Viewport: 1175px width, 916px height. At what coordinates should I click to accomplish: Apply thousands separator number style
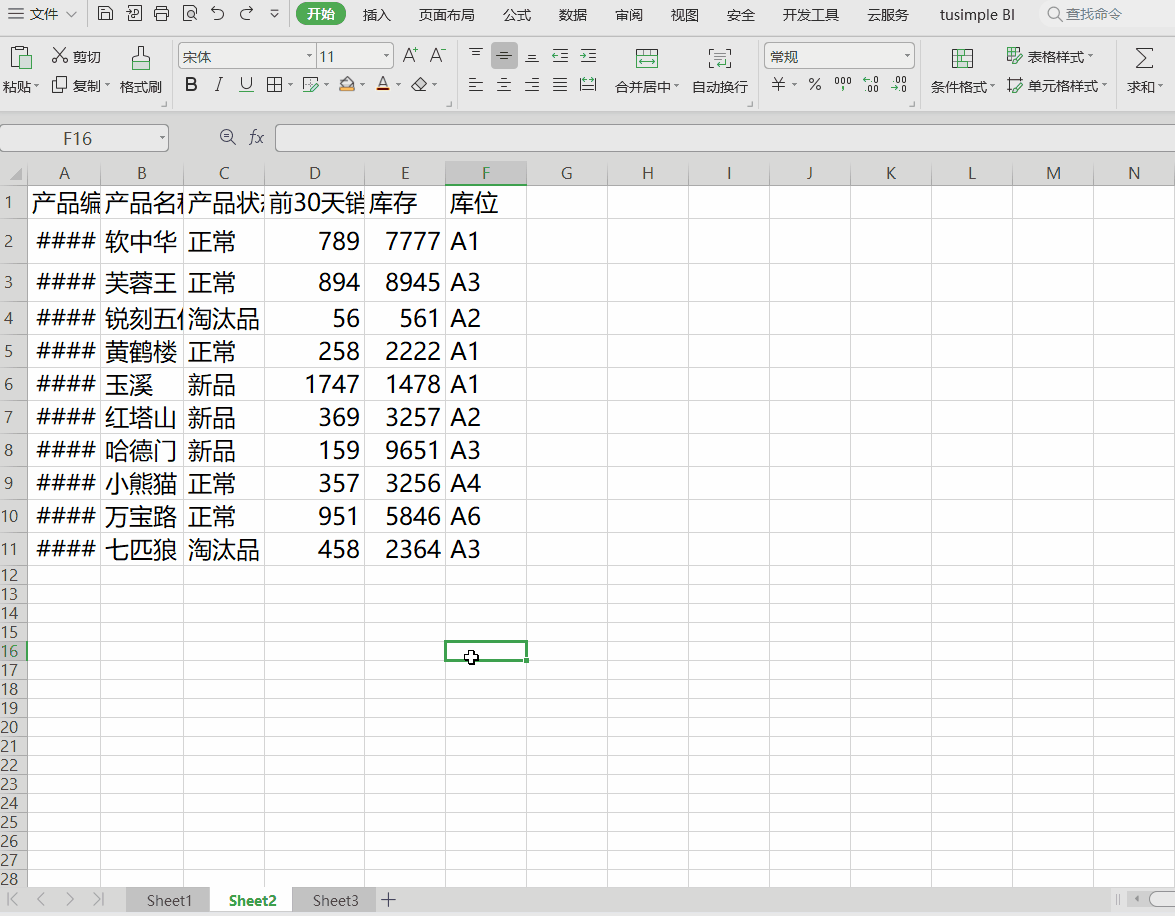click(x=843, y=85)
